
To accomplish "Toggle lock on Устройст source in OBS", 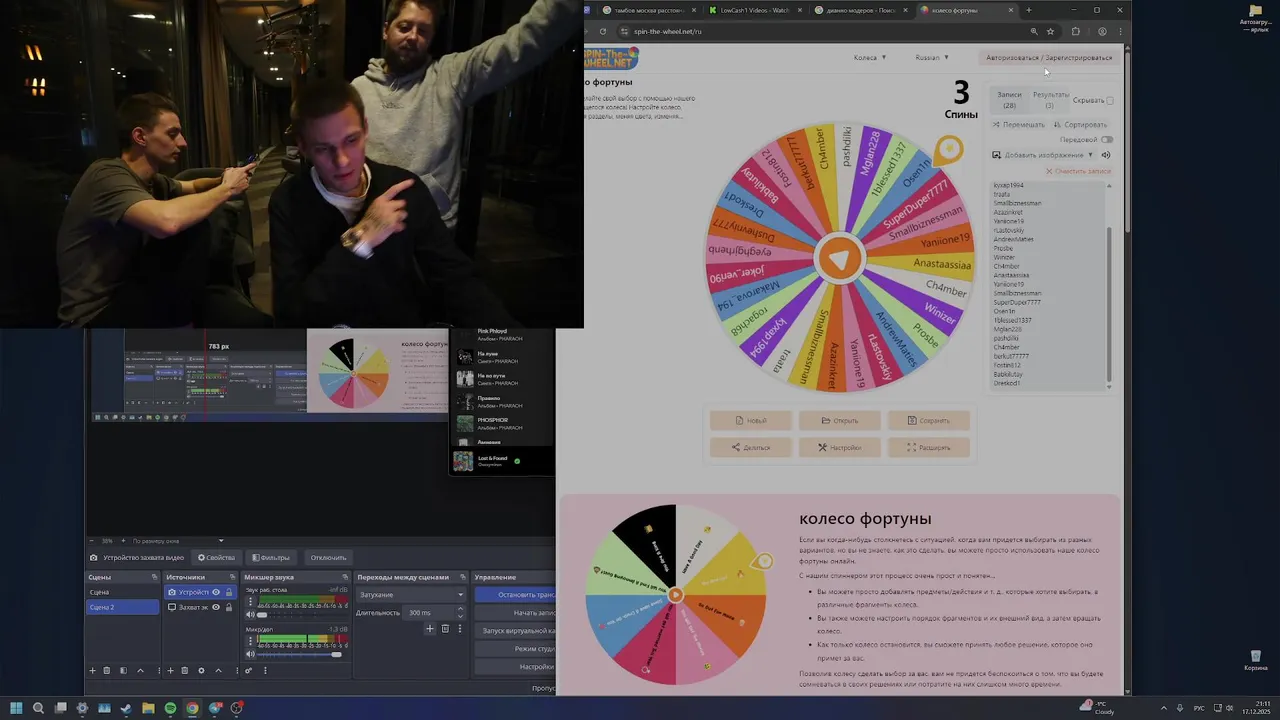I will (229, 592).
